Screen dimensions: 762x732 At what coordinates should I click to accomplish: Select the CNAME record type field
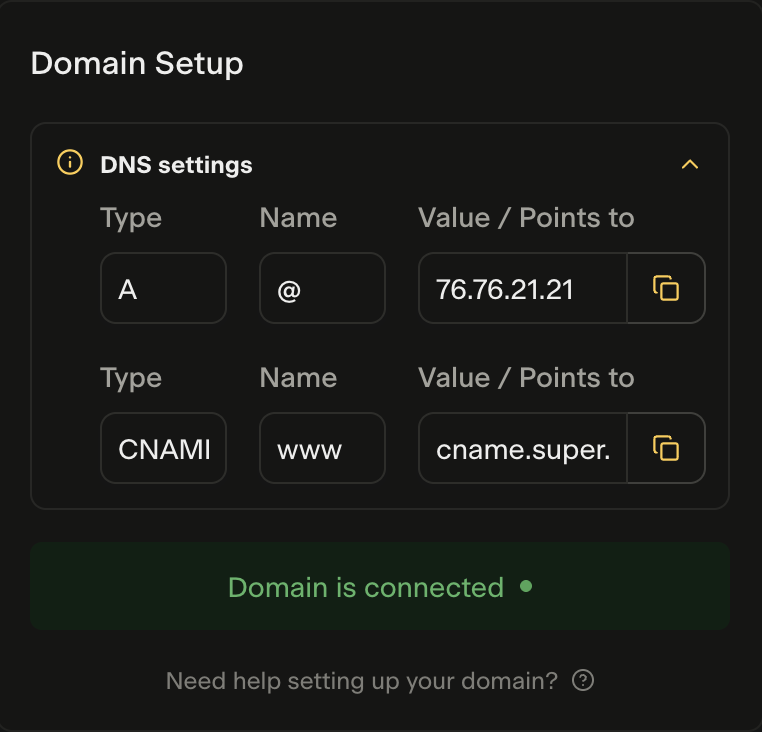[x=163, y=448]
